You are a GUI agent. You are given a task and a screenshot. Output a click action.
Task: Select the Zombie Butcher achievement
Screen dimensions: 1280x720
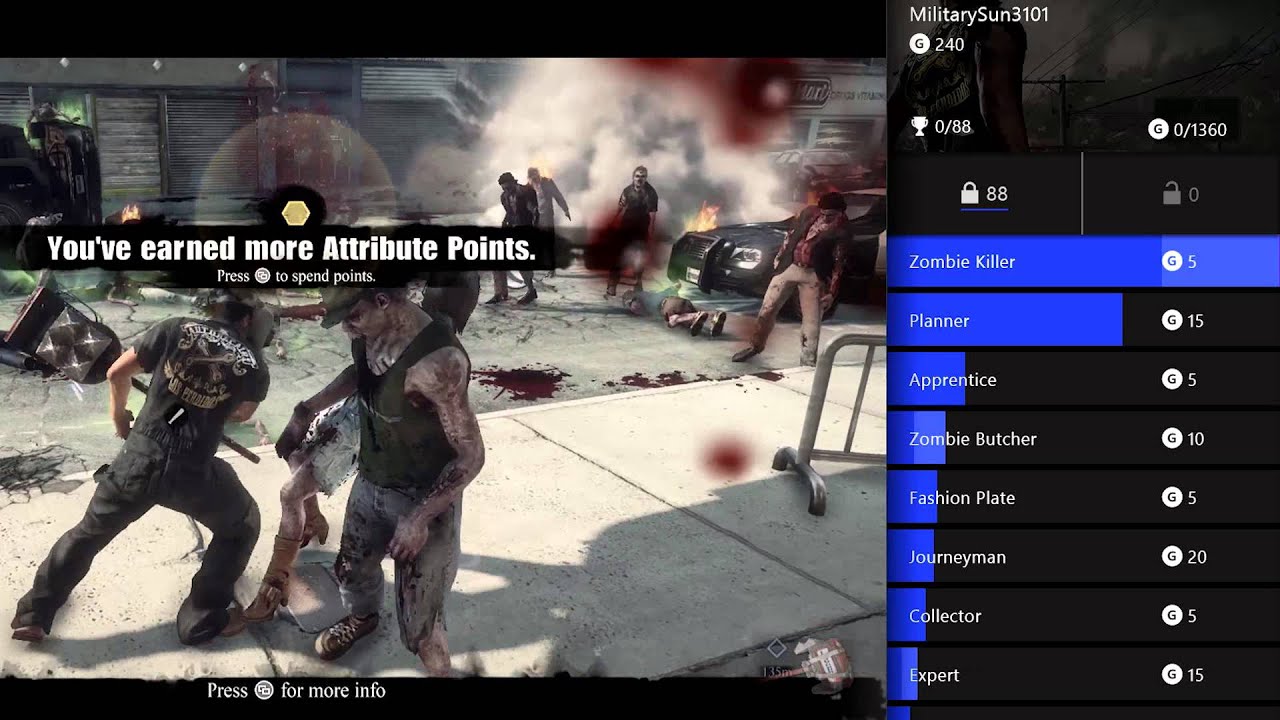[x=1084, y=439]
